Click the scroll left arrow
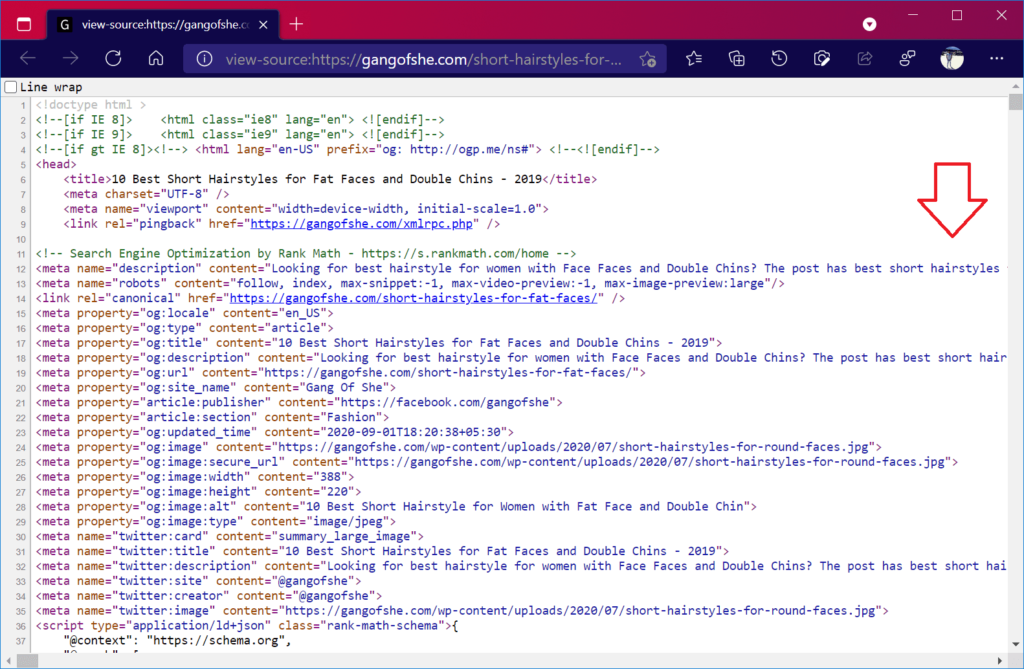The height and width of the screenshot is (669, 1024). (8, 661)
